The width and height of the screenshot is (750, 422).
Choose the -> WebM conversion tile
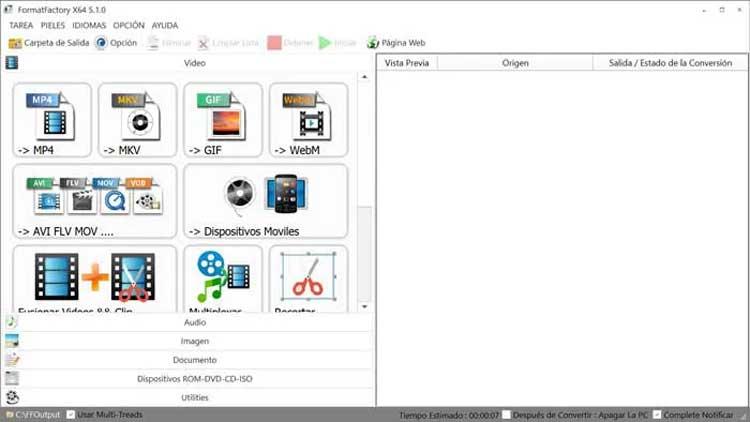[309, 120]
